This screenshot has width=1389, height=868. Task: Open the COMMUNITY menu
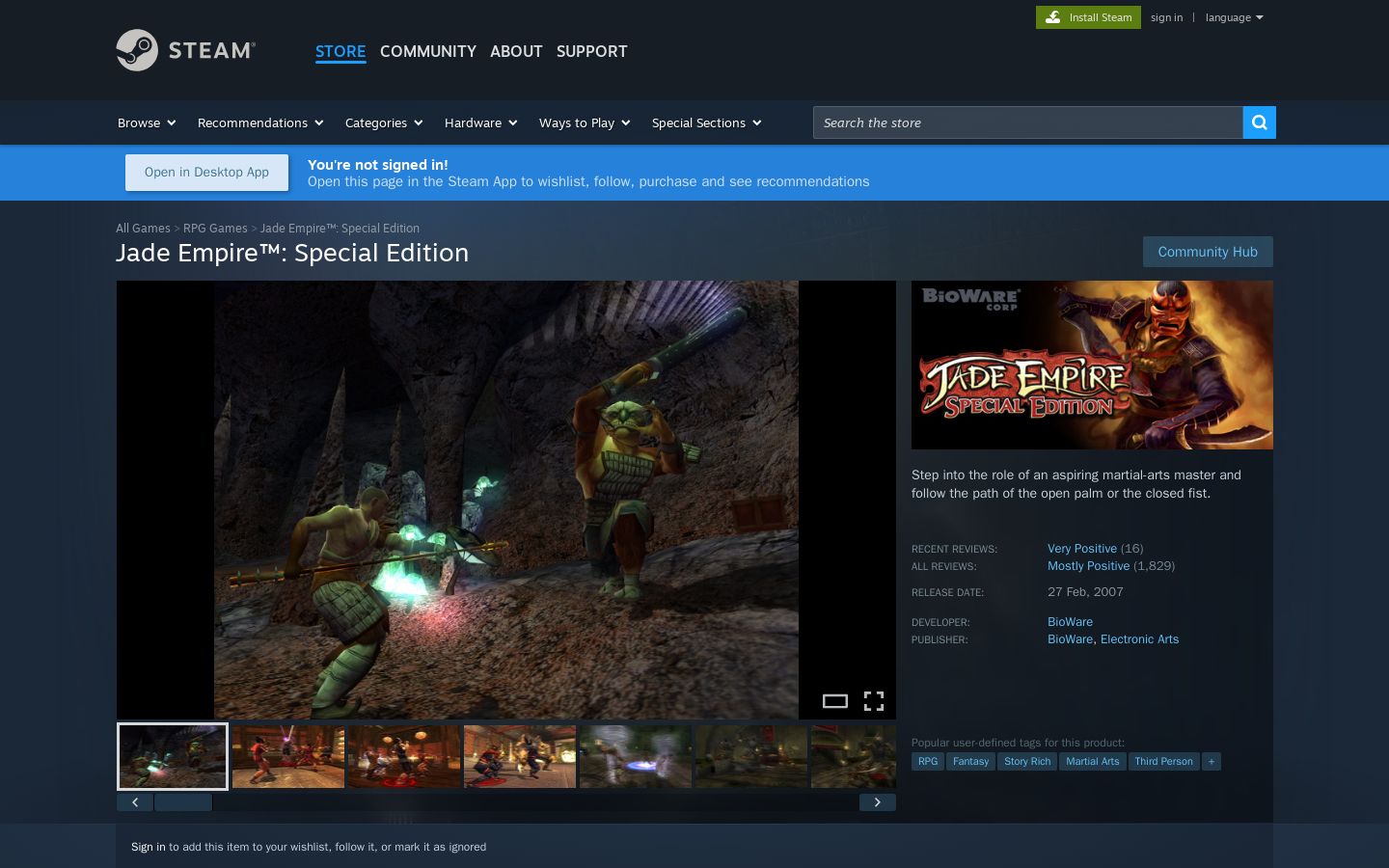coord(428,51)
